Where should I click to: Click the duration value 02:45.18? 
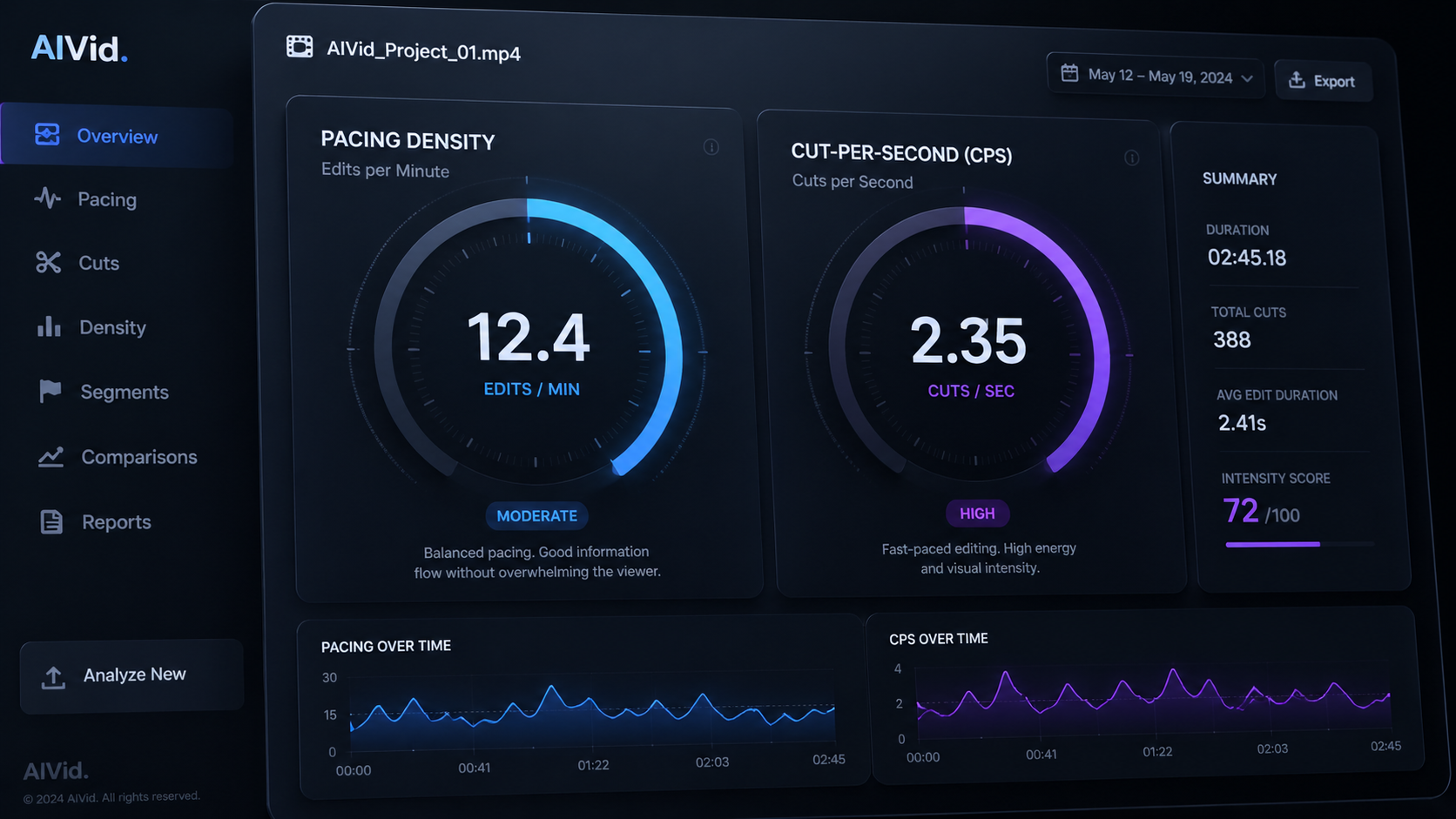tap(1246, 258)
